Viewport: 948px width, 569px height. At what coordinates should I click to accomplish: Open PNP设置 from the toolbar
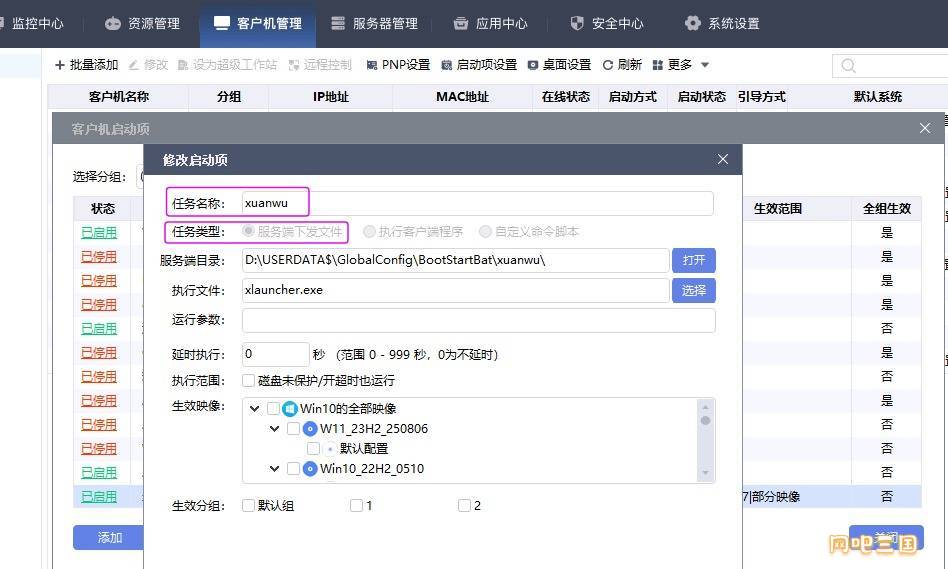[398, 65]
